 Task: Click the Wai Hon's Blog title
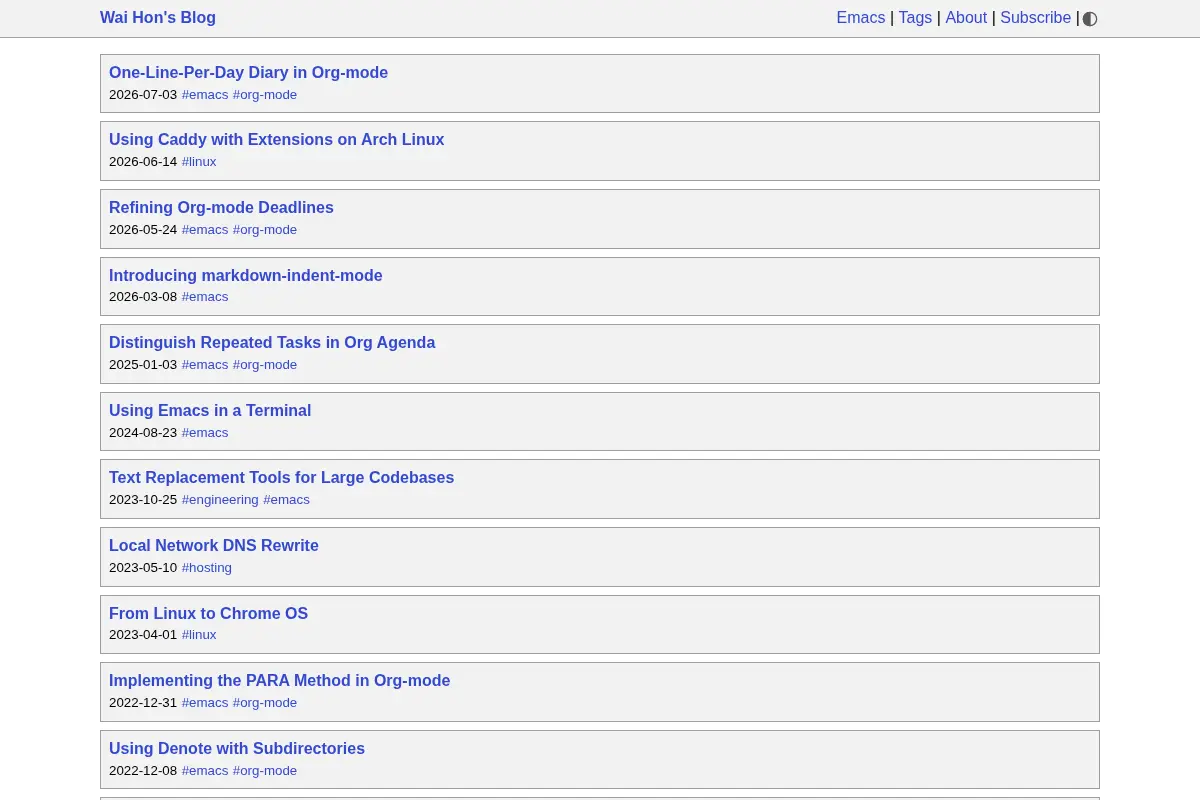158,18
